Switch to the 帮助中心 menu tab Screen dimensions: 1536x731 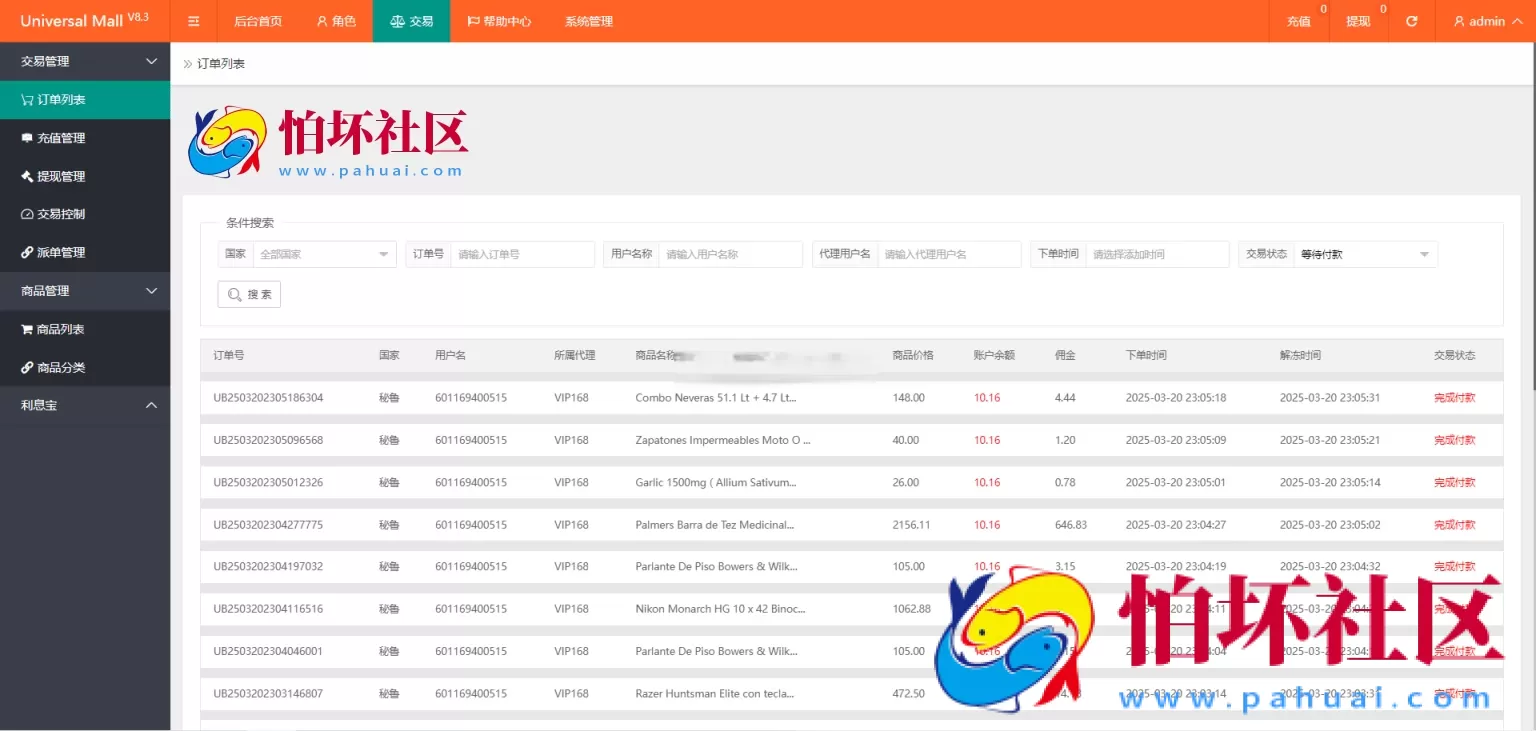(x=499, y=20)
